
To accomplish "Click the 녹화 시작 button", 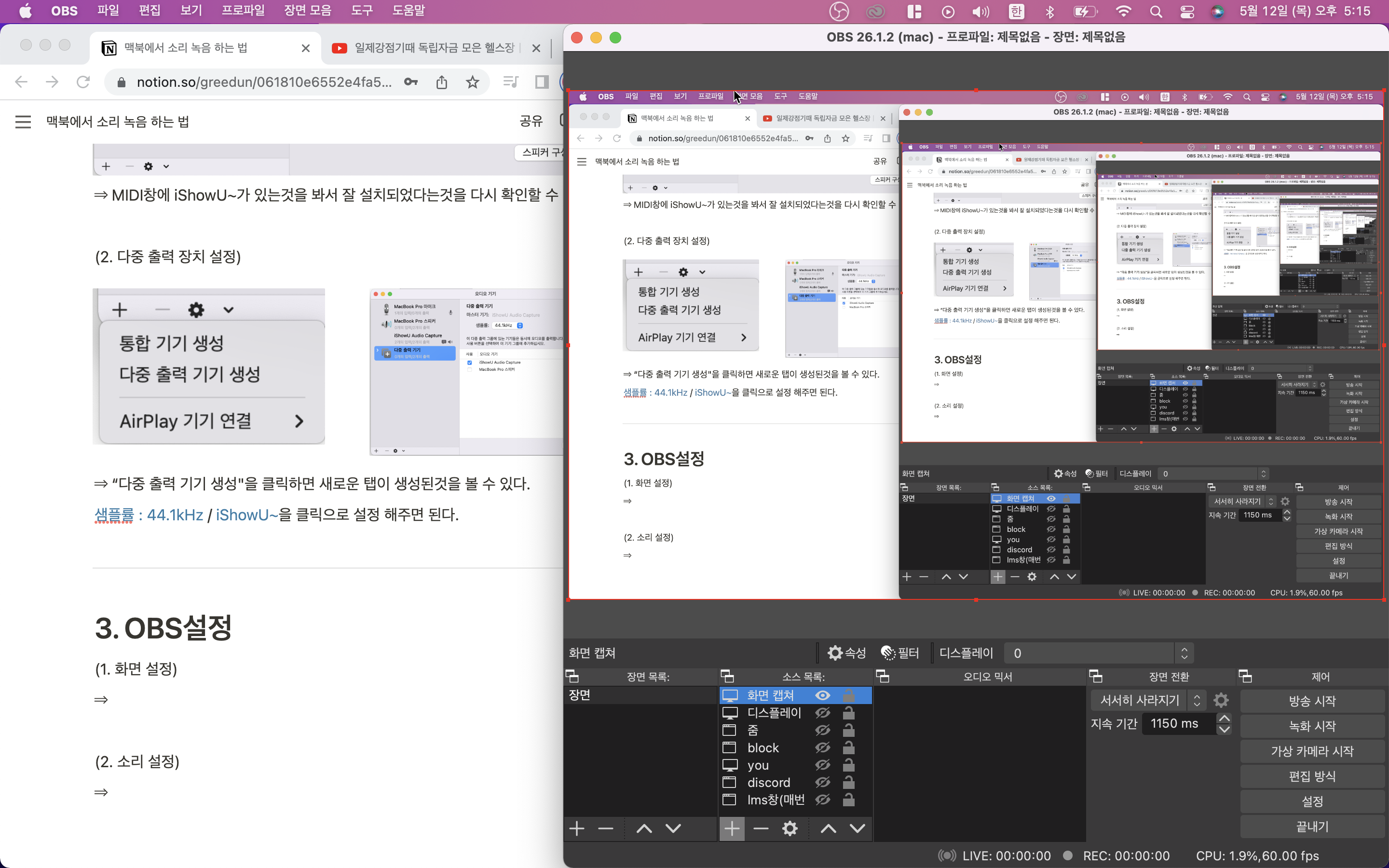I will pos(1311,726).
